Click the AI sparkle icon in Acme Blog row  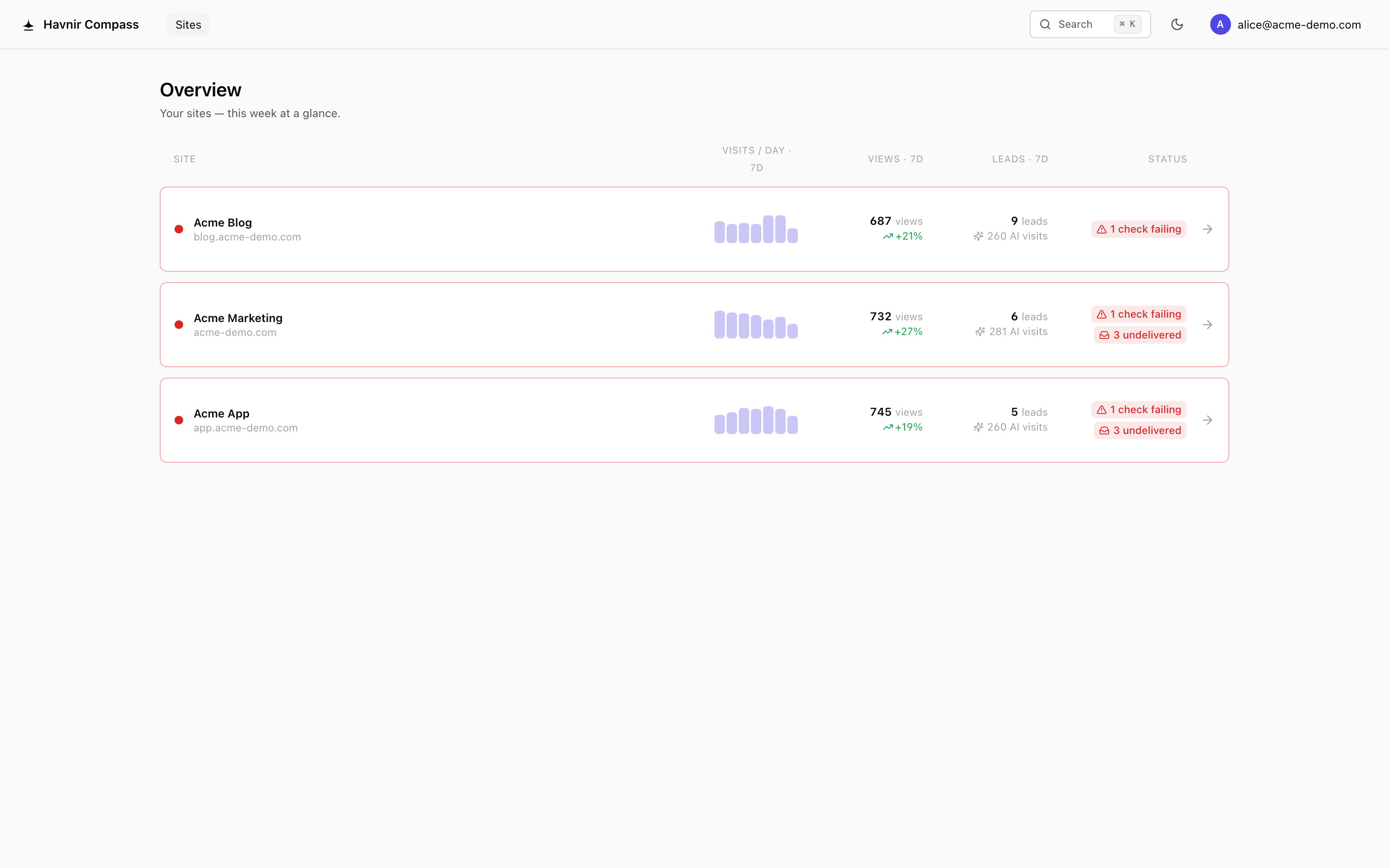[x=979, y=237]
